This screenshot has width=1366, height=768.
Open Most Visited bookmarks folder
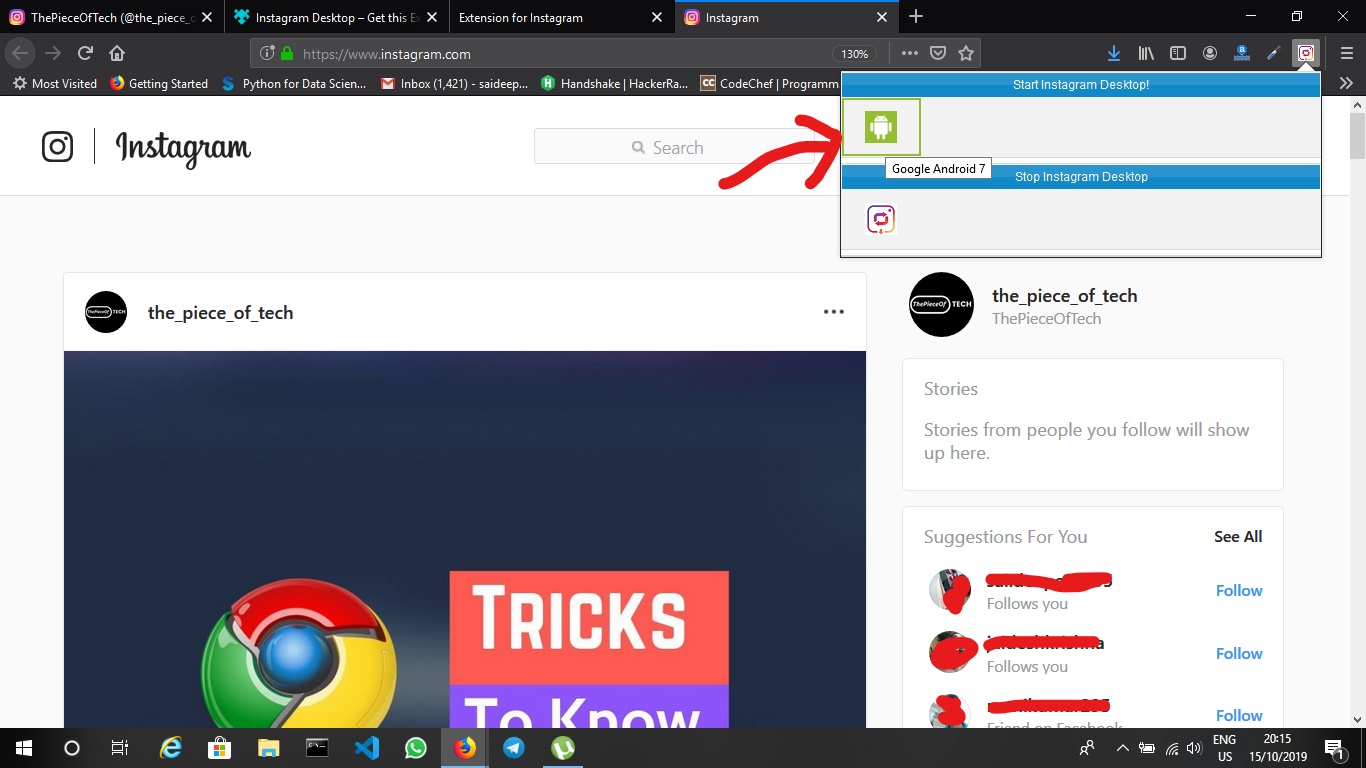point(55,84)
